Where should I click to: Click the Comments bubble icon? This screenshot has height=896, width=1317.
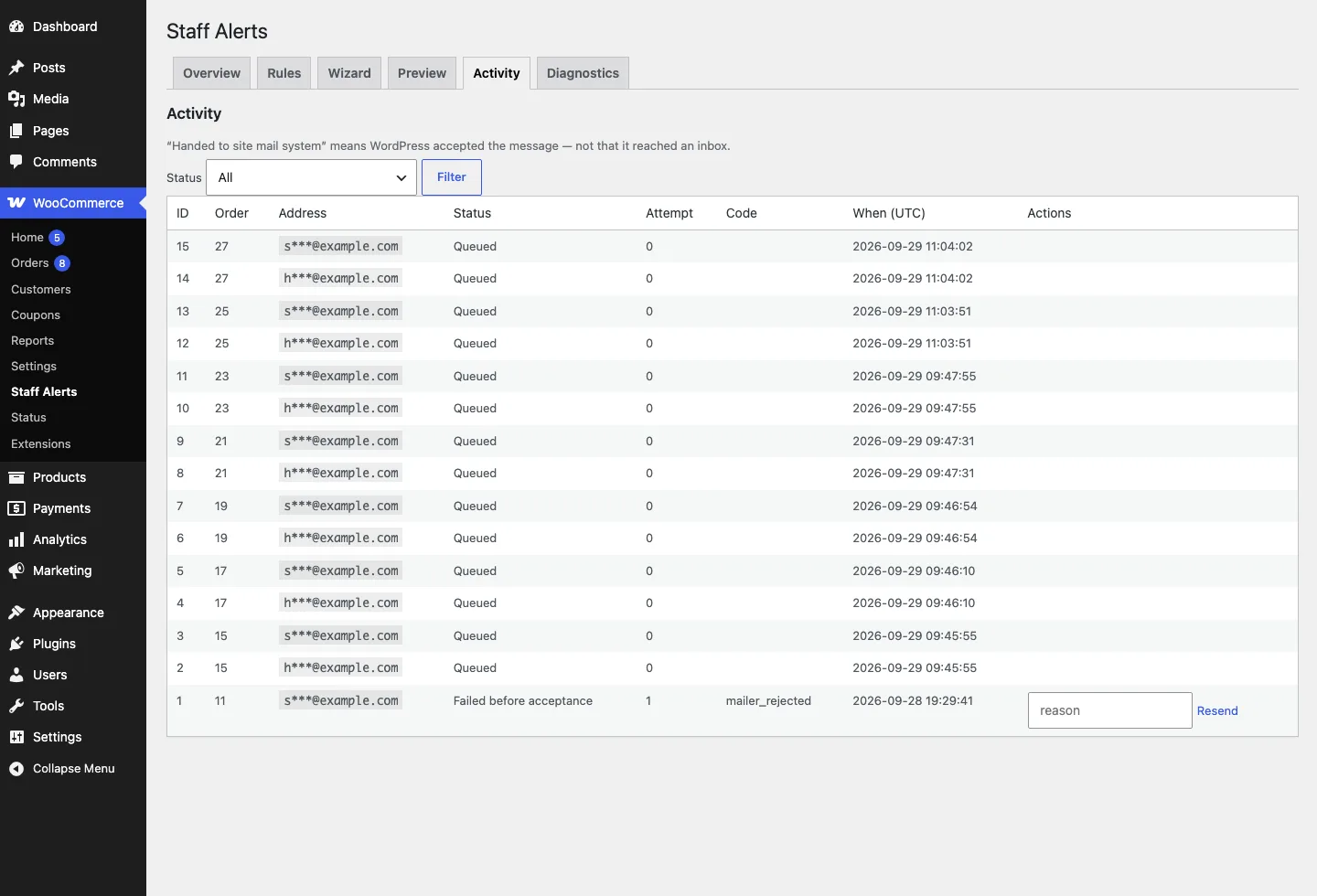tap(16, 162)
